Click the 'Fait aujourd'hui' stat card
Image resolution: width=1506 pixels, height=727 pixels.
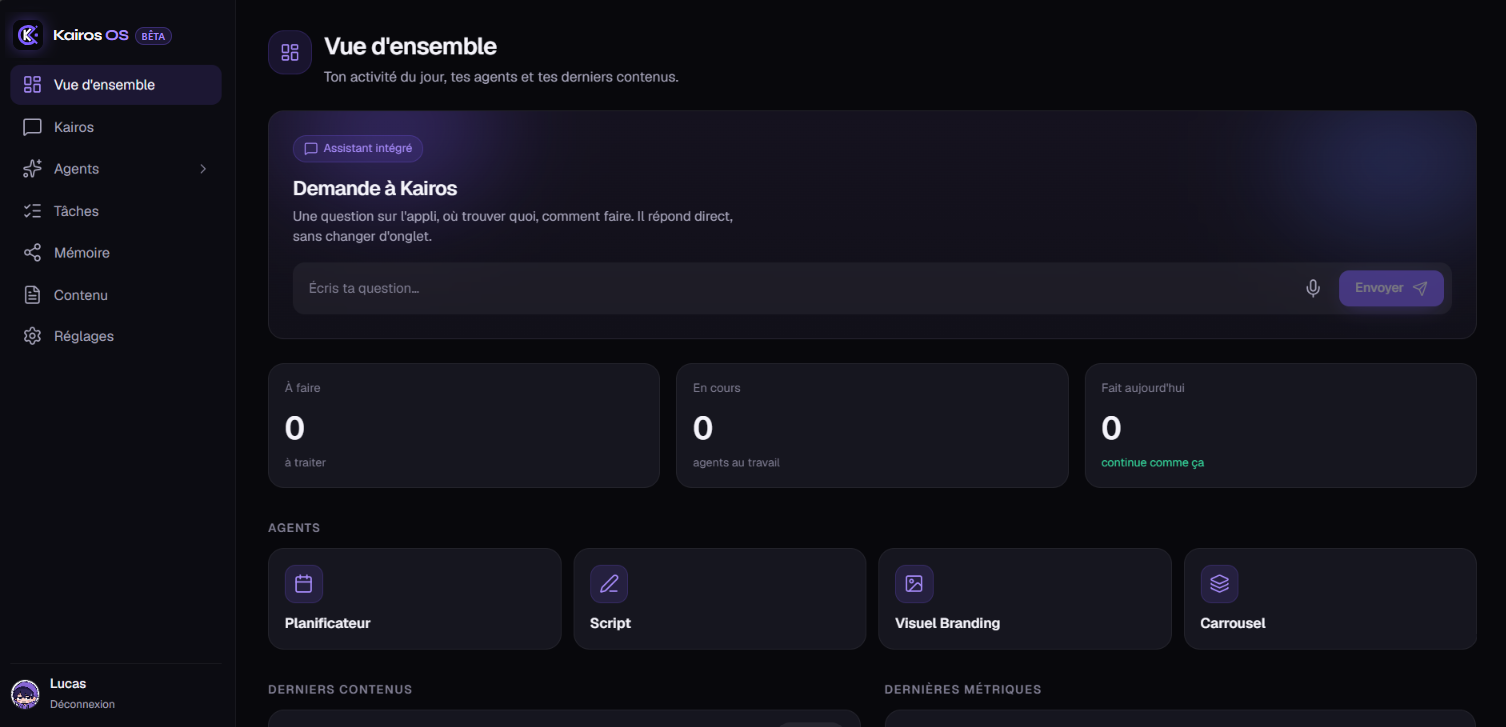pos(1281,425)
